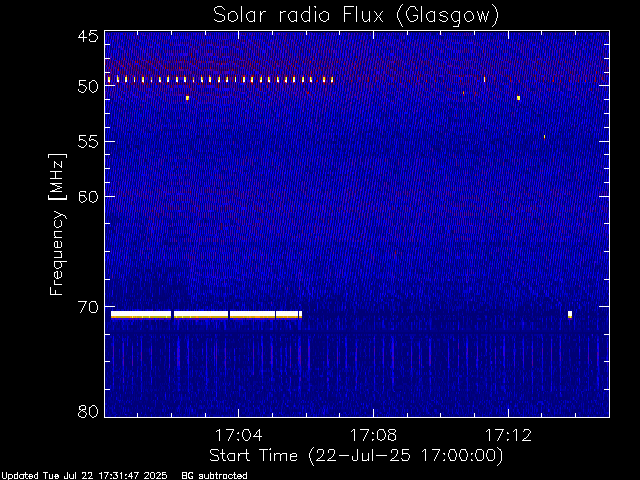Image resolution: width=640 pixels, height=480 pixels.
Task: Click the isolated bright spot near 70 MHz after 17:12
Action: (570, 314)
